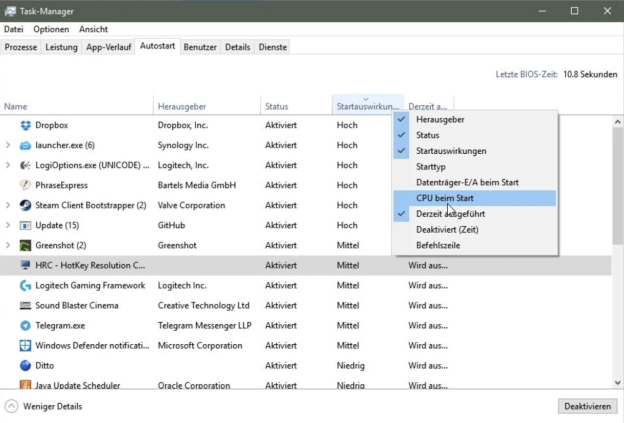Click the Windows Defender notification icon

(x=25, y=345)
